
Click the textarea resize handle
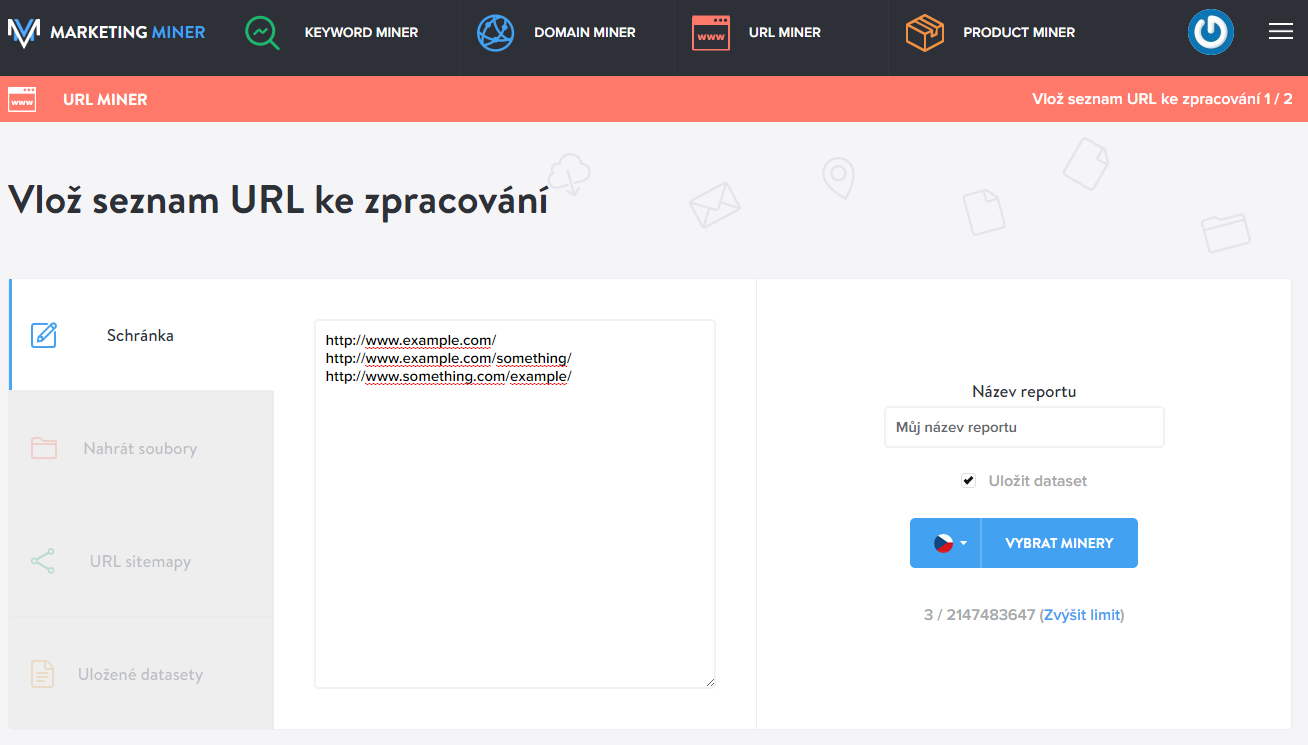710,682
